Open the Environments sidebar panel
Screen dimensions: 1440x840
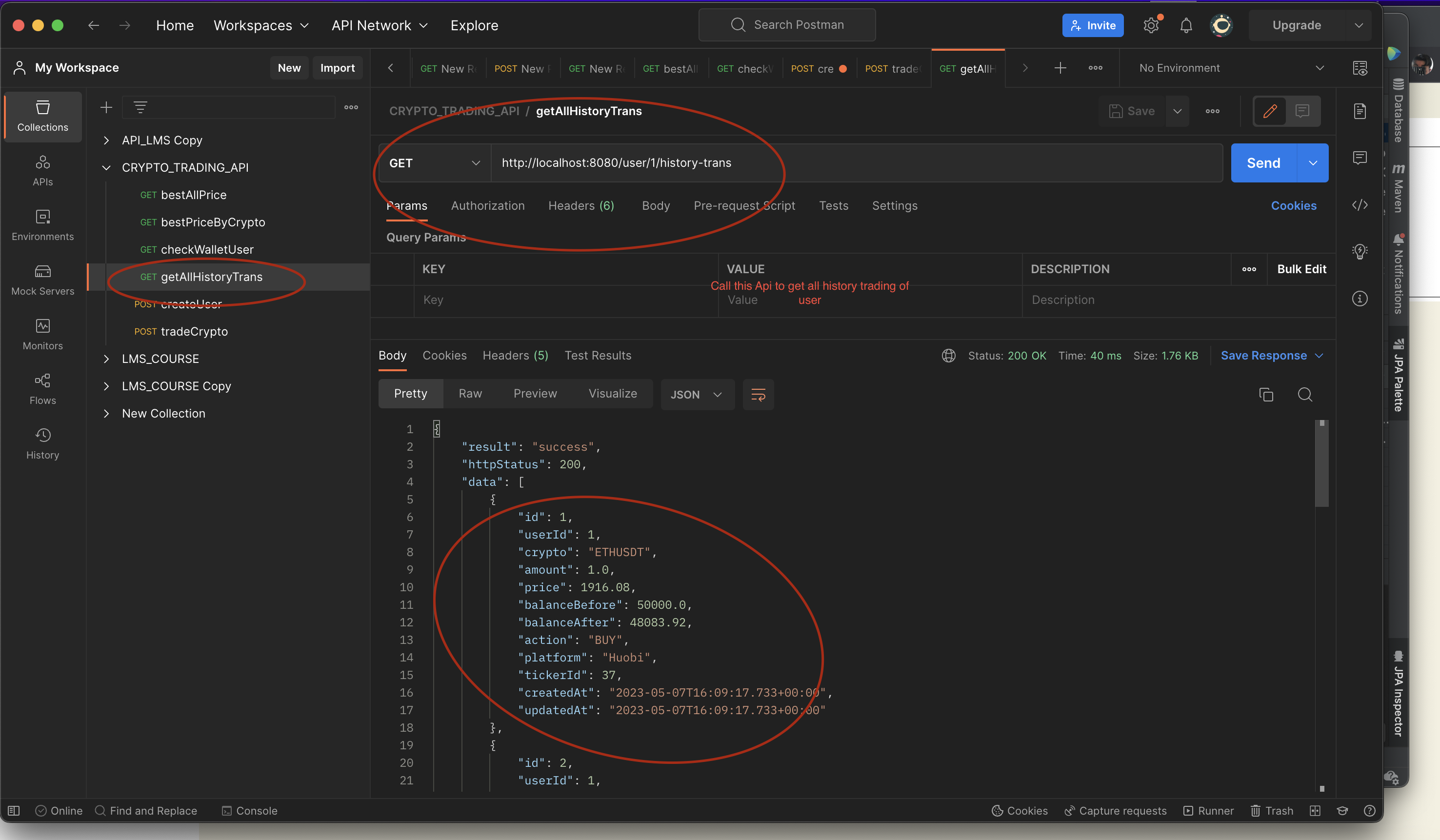point(43,225)
